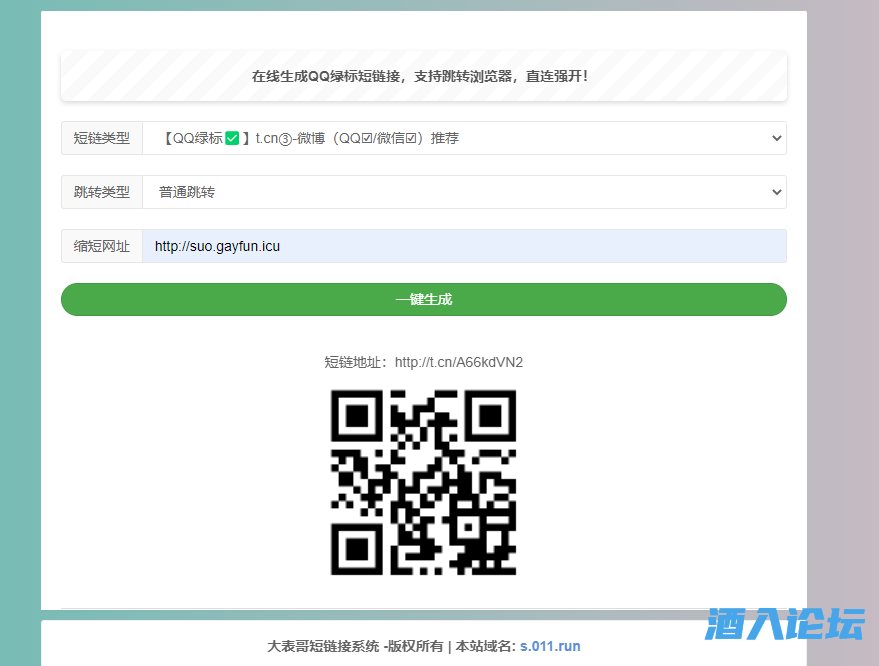Click the 缩短网址 field label
This screenshot has height=666, width=879.
click(x=102, y=246)
